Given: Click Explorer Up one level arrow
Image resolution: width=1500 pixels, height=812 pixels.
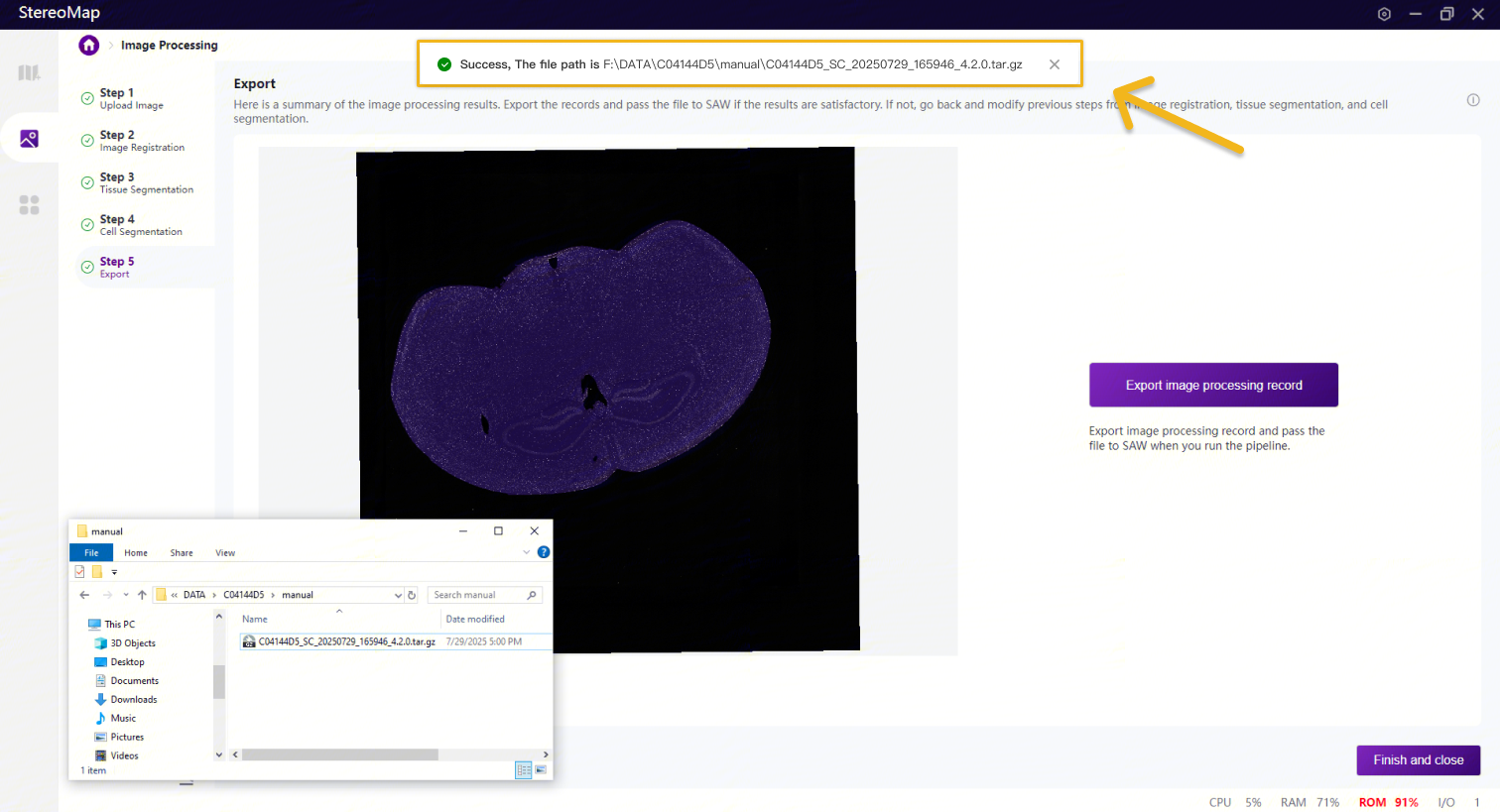Looking at the screenshot, I should point(142,595).
